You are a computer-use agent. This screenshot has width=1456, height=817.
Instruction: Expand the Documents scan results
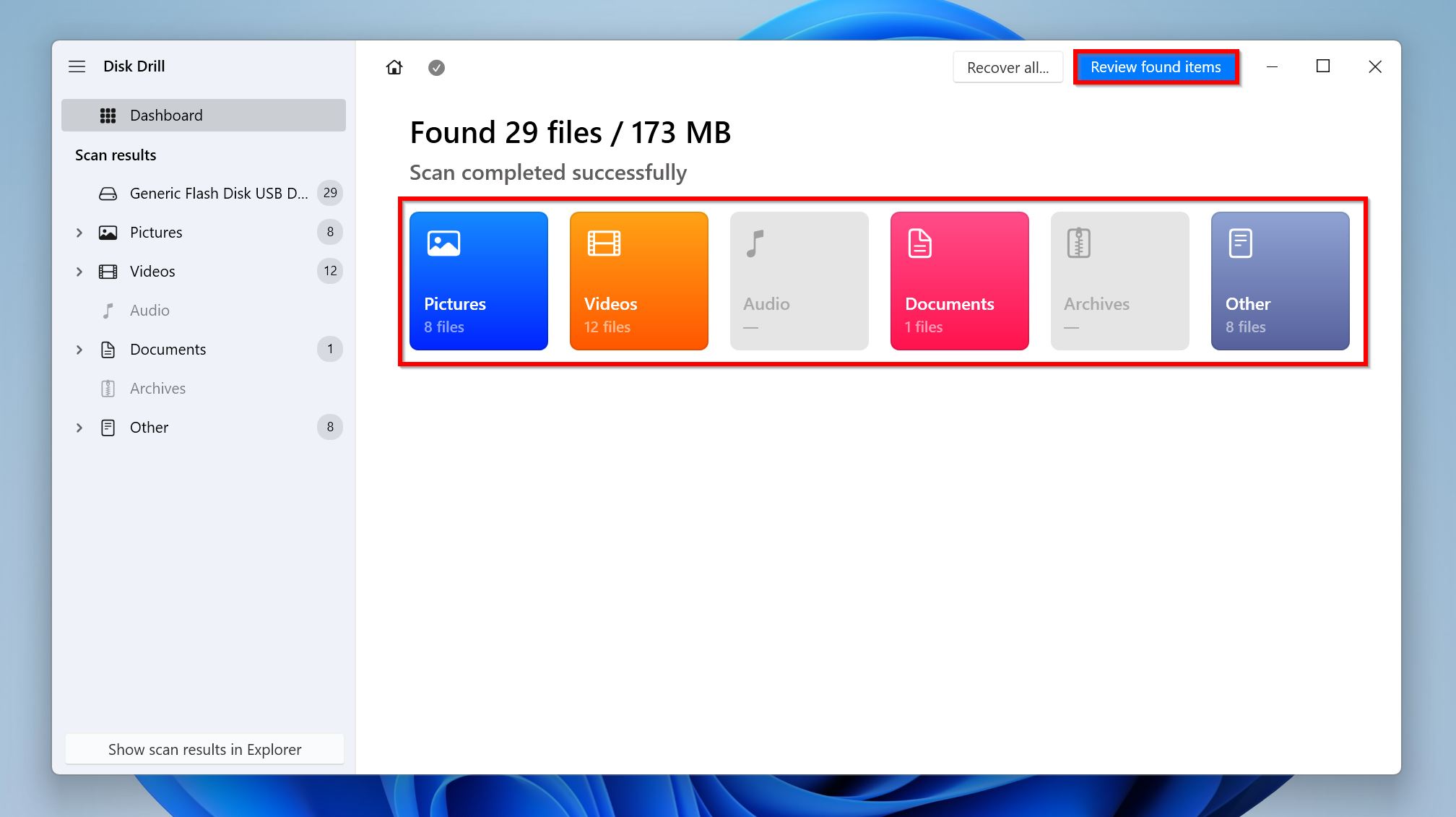(x=79, y=349)
